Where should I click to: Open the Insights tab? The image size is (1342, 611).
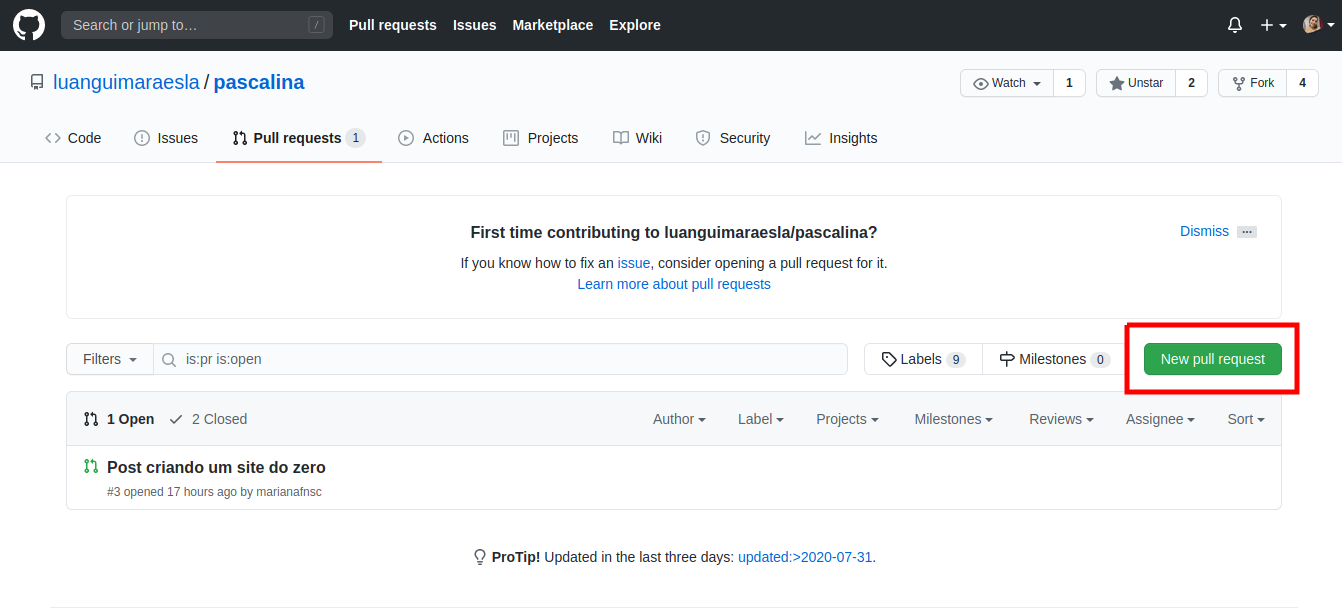tap(841, 138)
